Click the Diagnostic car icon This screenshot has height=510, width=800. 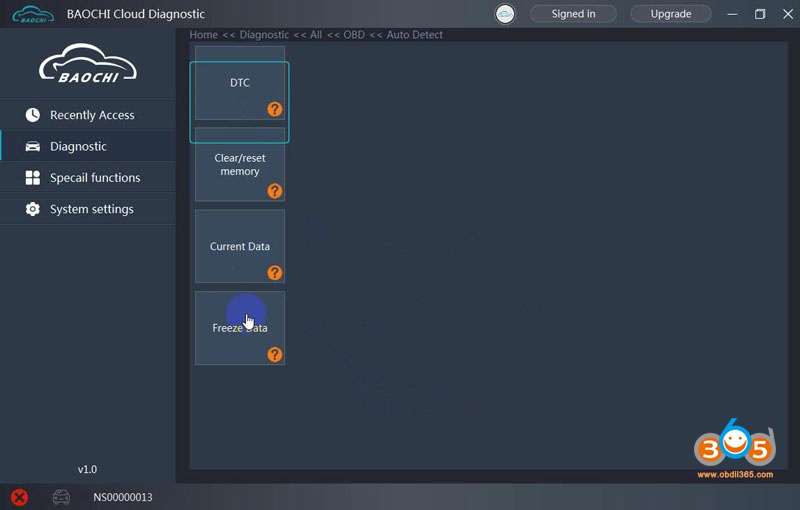pos(33,146)
